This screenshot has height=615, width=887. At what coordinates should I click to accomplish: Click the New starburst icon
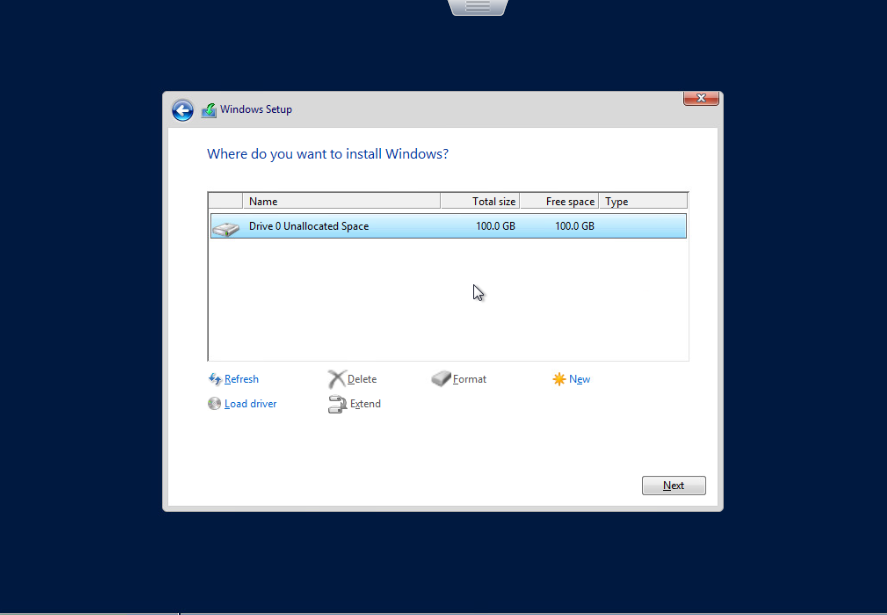(x=559, y=379)
